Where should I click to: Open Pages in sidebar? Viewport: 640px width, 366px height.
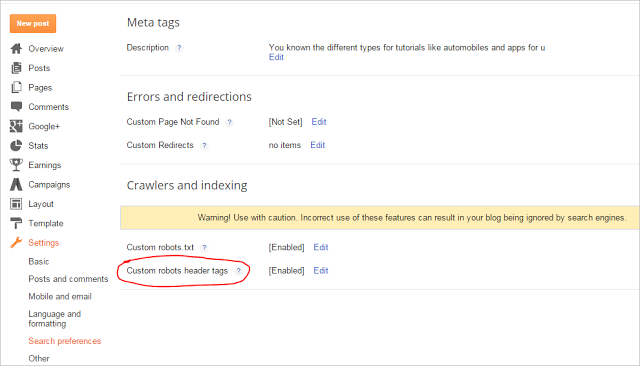point(40,88)
